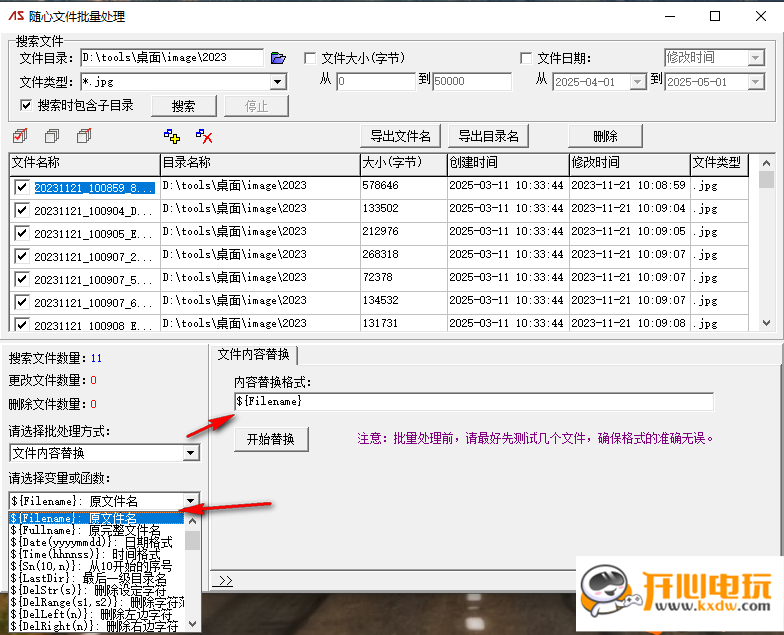Click 开始替换 button
This screenshot has width=784, height=635.
271,439
